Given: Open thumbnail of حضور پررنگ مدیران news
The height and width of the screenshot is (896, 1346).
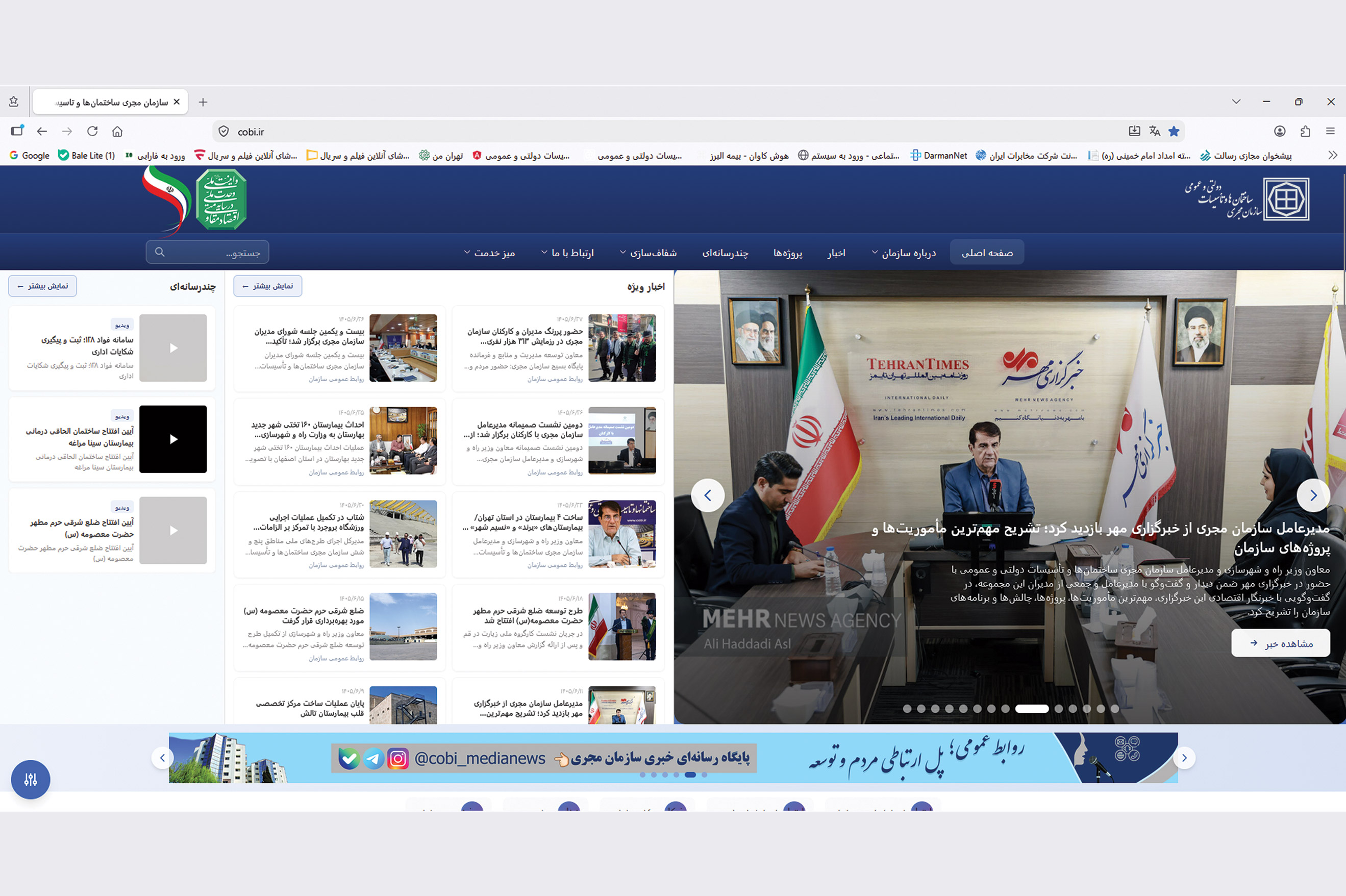Looking at the screenshot, I should click(622, 348).
